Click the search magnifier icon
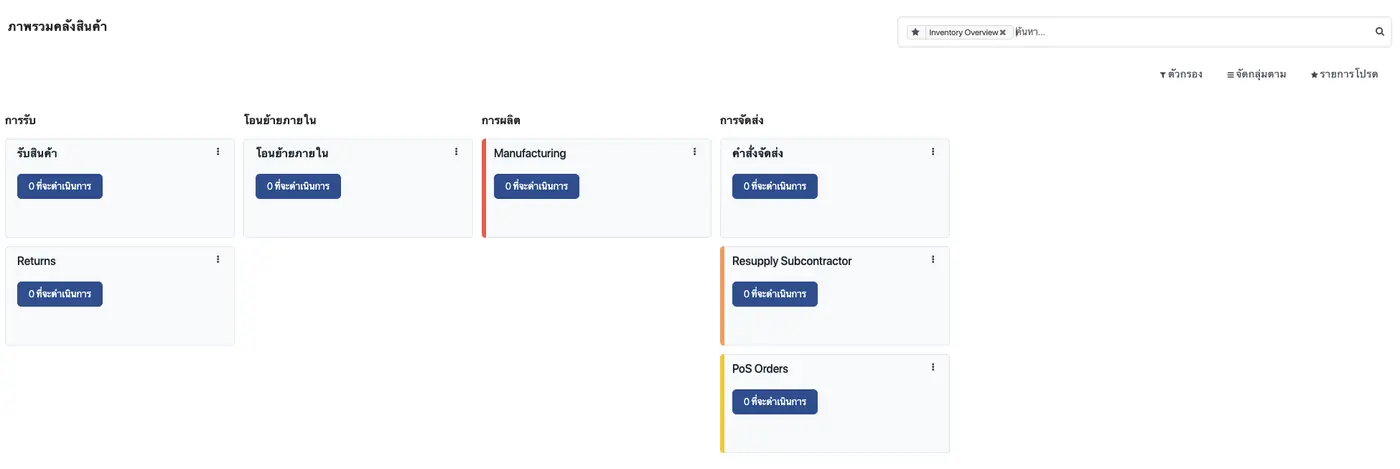The width and height of the screenshot is (1400, 469). coord(1380,32)
